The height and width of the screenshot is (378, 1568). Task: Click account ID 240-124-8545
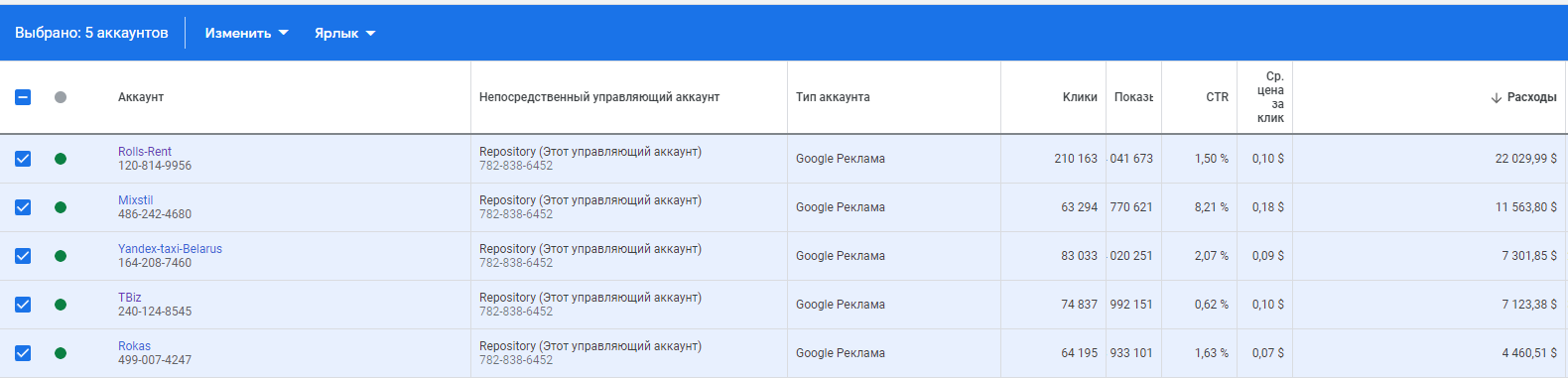click(155, 312)
